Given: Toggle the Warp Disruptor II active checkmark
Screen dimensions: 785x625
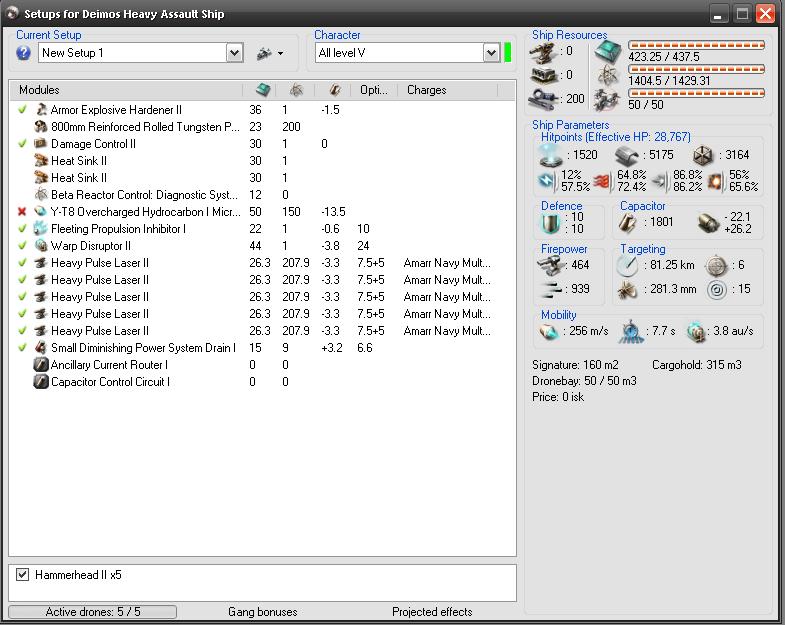Looking at the screenshot, I should [22, 245].
